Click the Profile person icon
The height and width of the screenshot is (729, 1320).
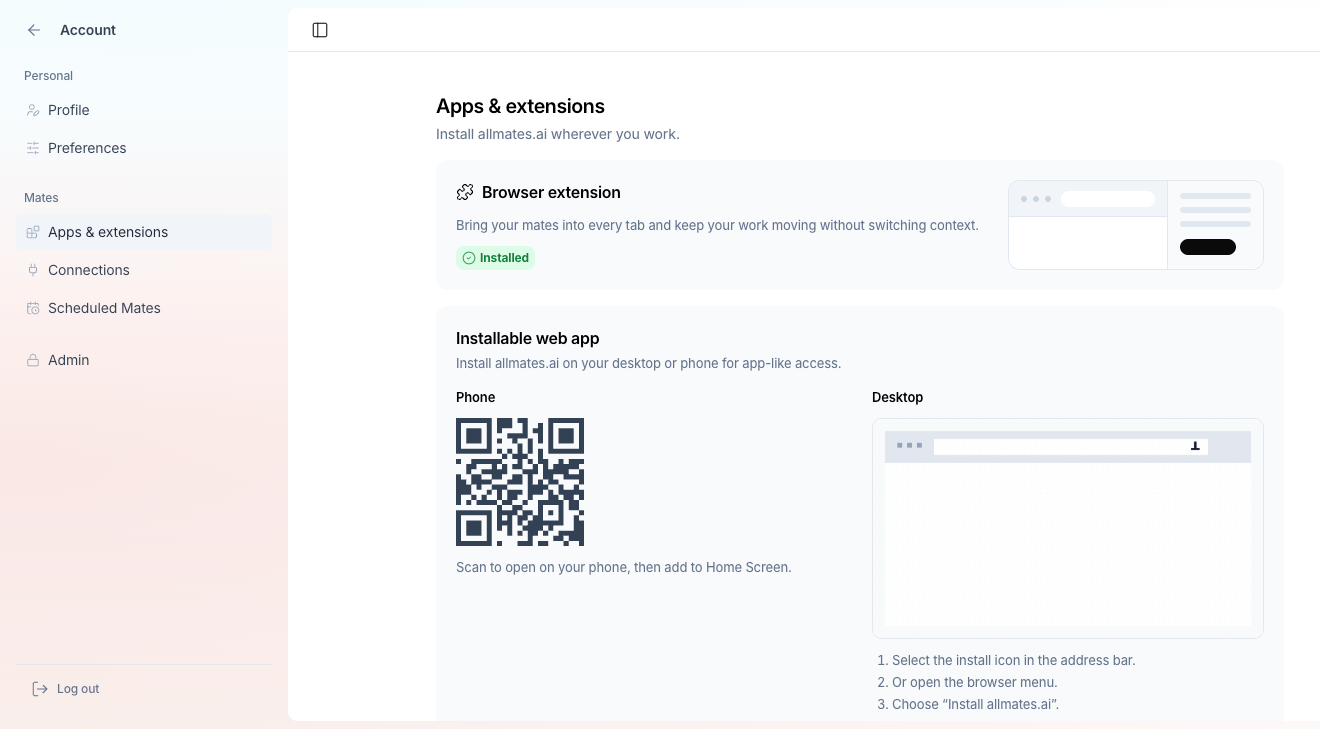tap(33, 110)
